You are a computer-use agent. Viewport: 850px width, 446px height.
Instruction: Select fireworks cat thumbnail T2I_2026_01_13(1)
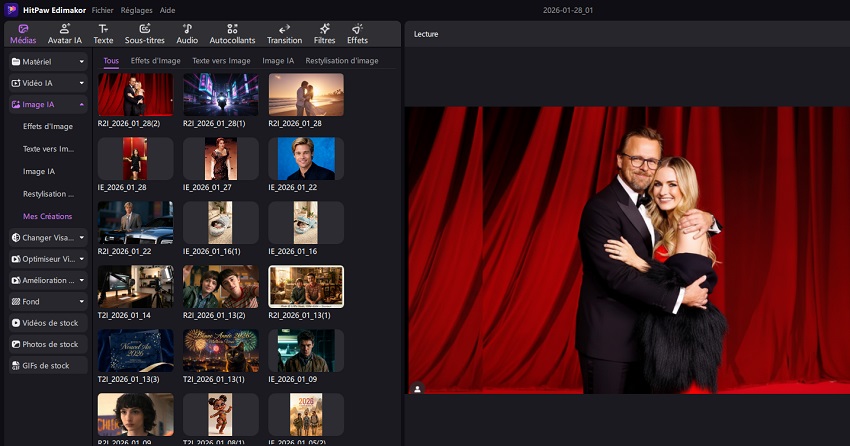coord(221,351)
